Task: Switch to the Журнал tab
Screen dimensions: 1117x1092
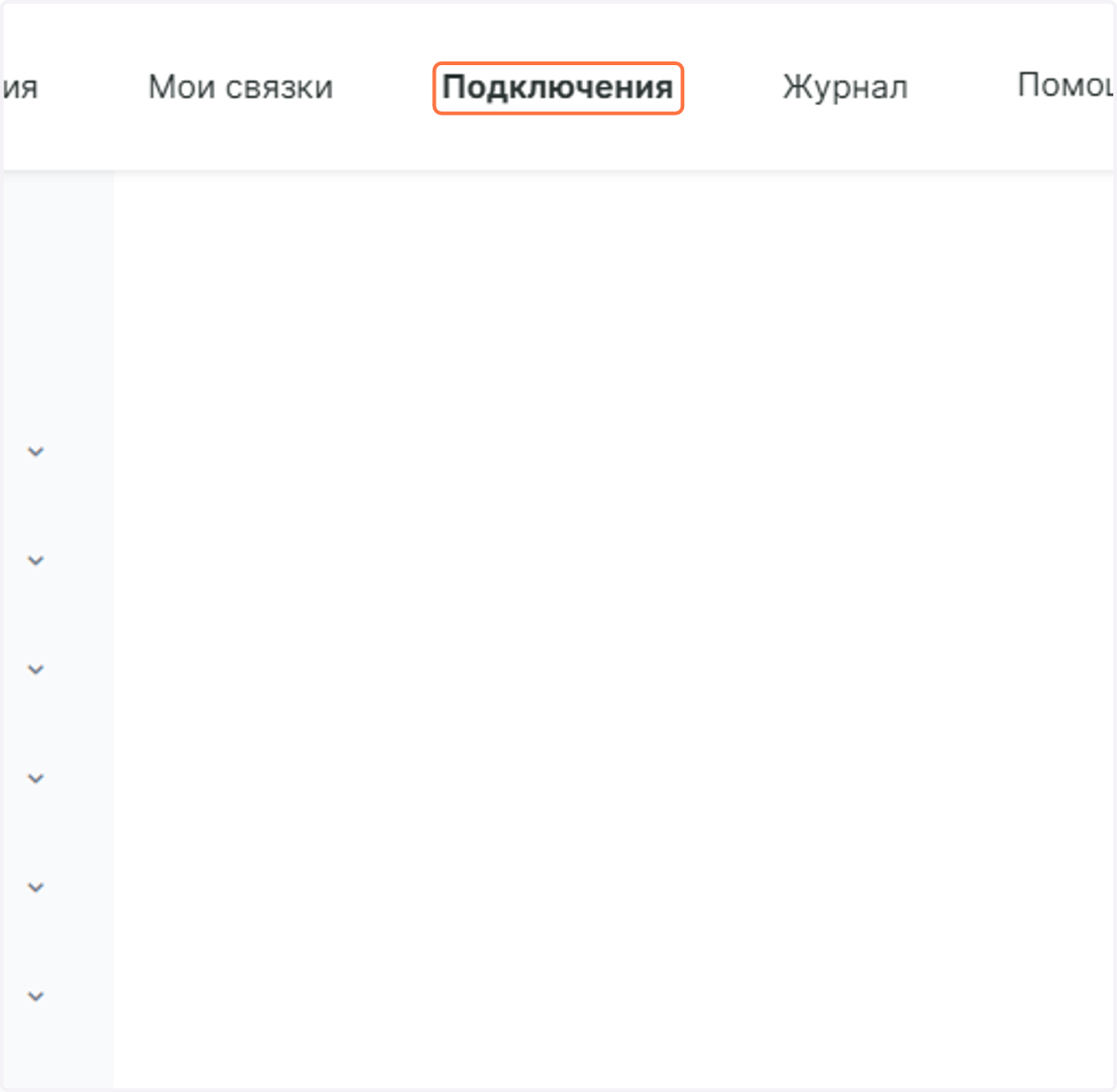Action: pyautogui.click(x=845, y=88)
